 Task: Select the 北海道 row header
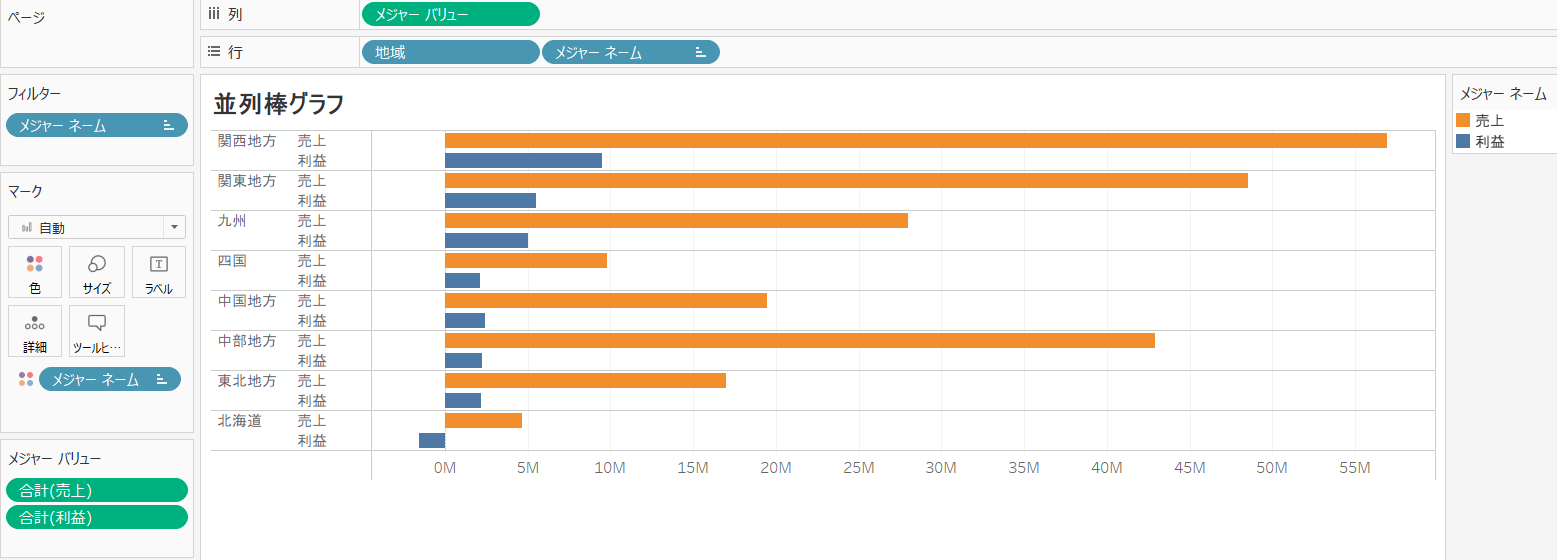pyautogui.click(x=240, y=421)
